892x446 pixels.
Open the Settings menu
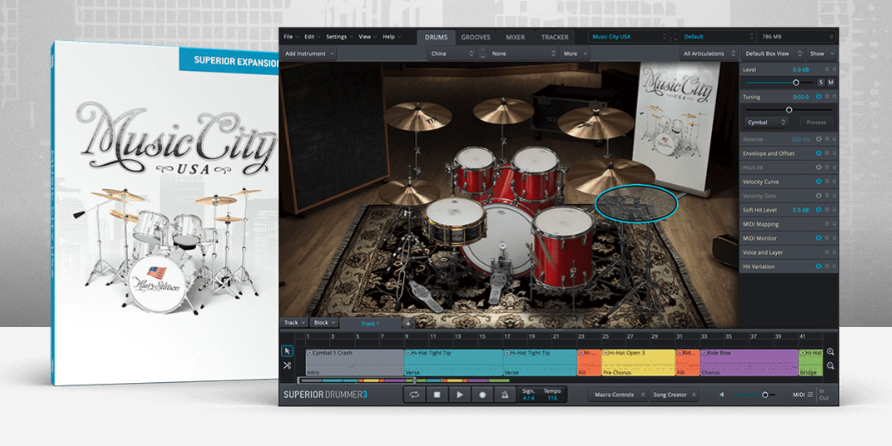coord(339,36)
